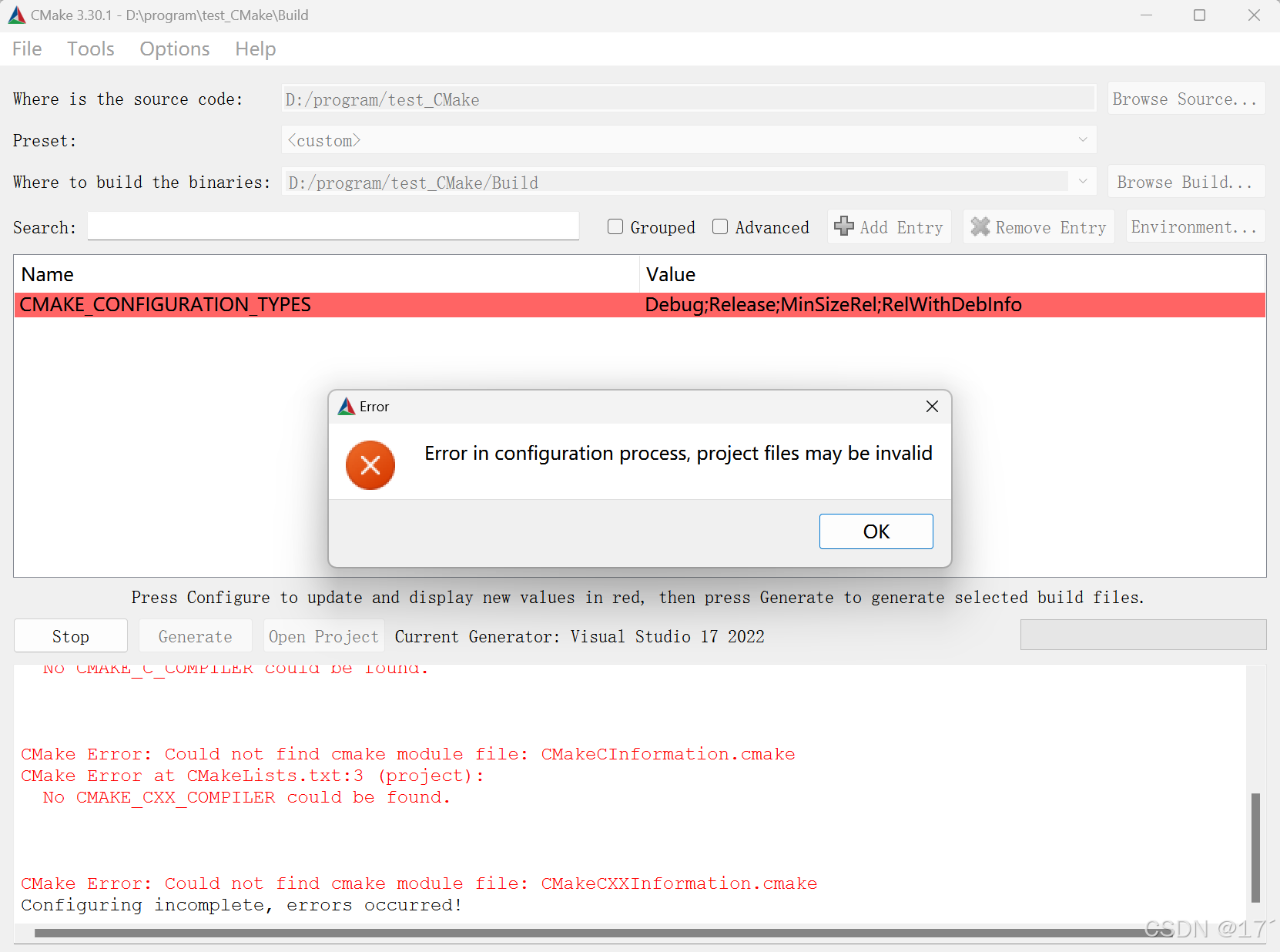Click the vertical scrollbar thumb in the output log
Screen dimensions: 1280x952
point(1255,847)
